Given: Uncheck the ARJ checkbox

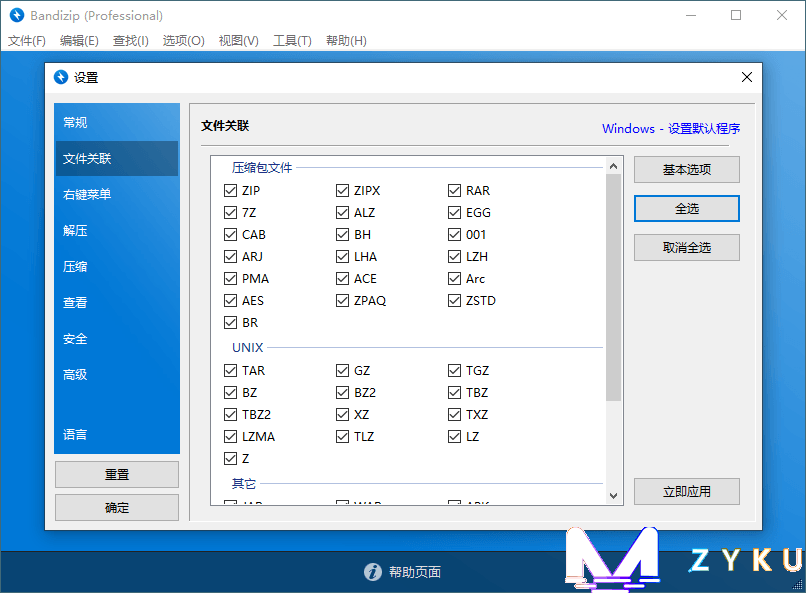Looking at the screenshot, I should tap(230, 256).
